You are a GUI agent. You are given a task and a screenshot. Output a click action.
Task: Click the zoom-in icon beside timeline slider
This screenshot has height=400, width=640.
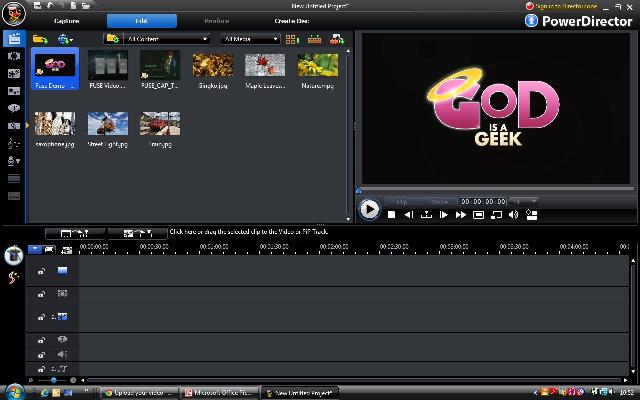pyautogui.click(x=73, y=380)
